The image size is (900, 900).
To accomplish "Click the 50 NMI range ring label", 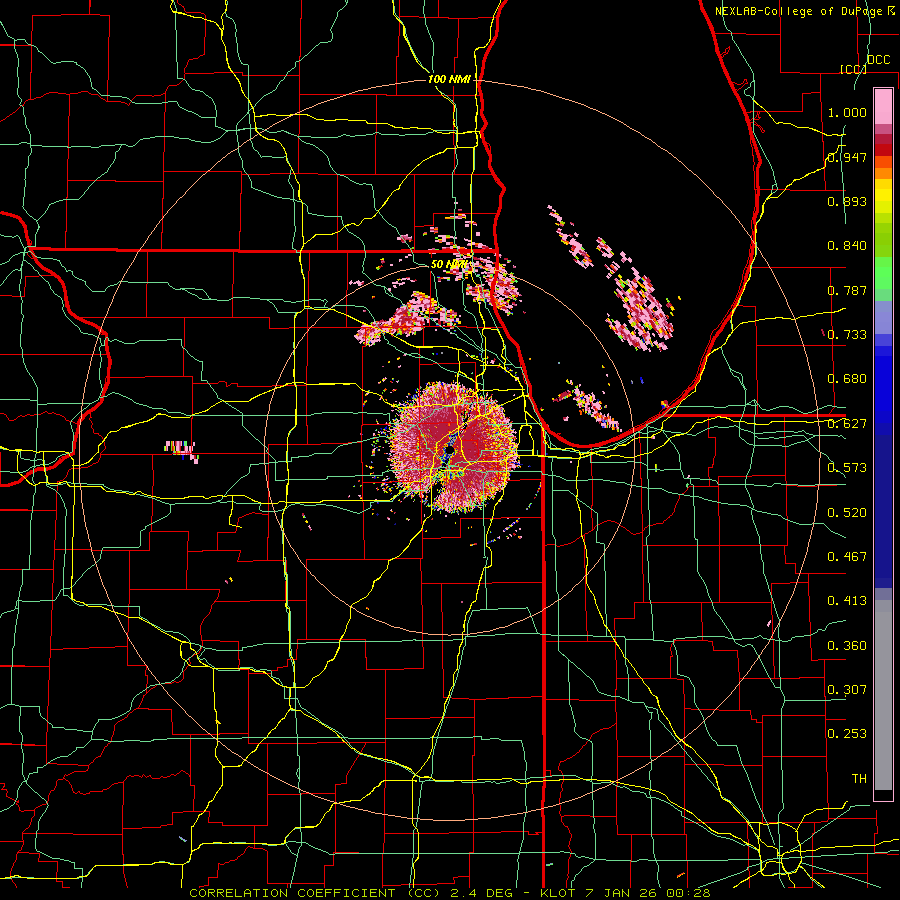I will pos(449,264).
